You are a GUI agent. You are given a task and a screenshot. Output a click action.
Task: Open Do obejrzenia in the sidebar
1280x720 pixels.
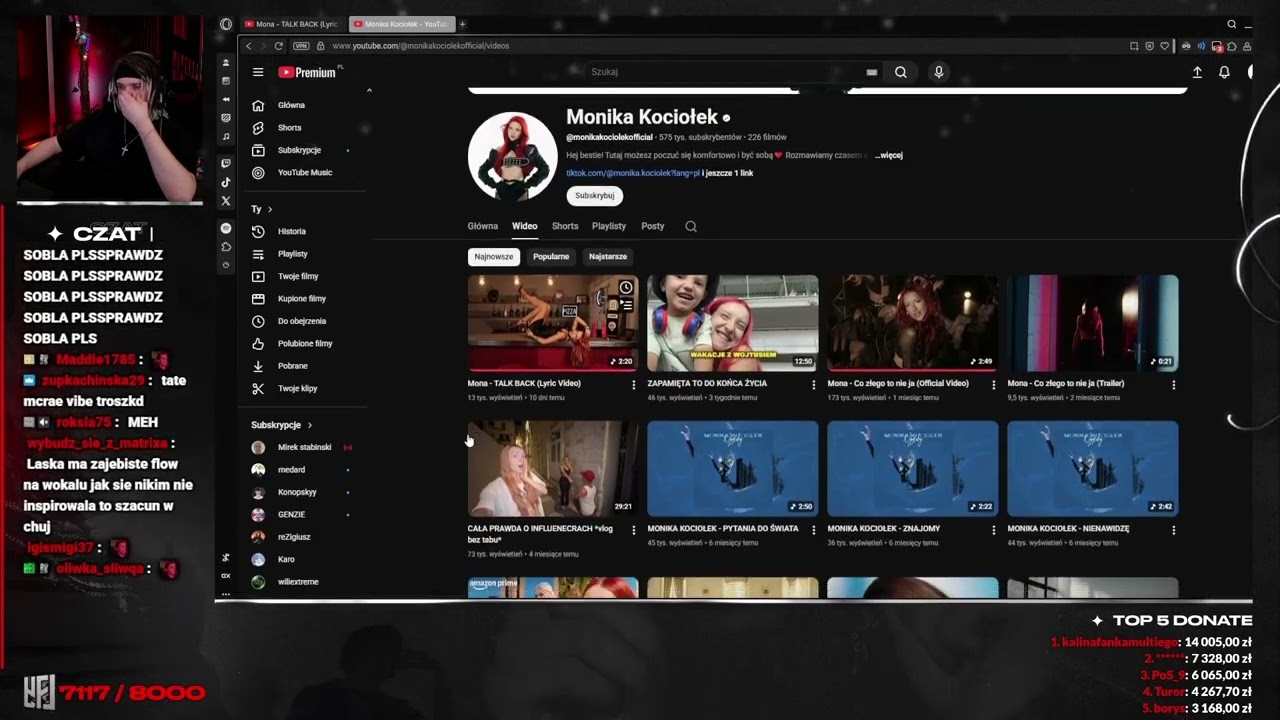tap(304, 321)
